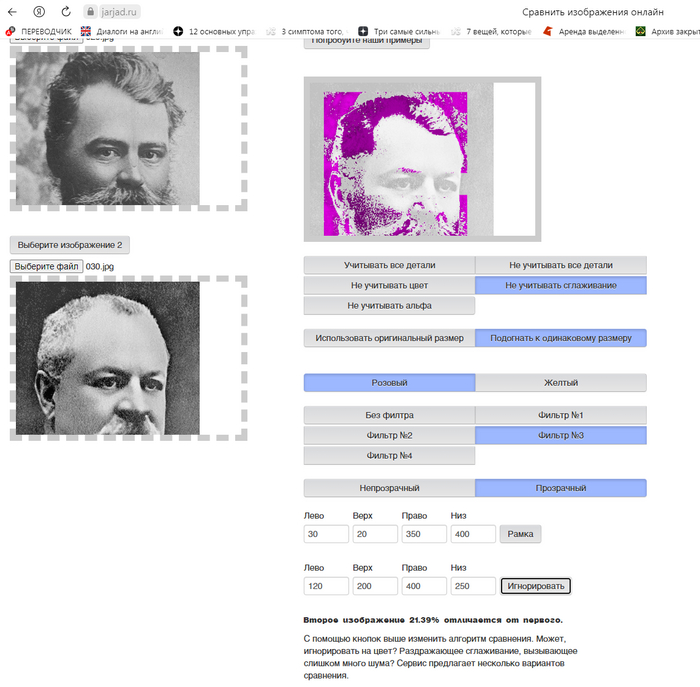Open the '12 основных упра' bookmark
The image size is (700, 687).
[x=214, y=31]
